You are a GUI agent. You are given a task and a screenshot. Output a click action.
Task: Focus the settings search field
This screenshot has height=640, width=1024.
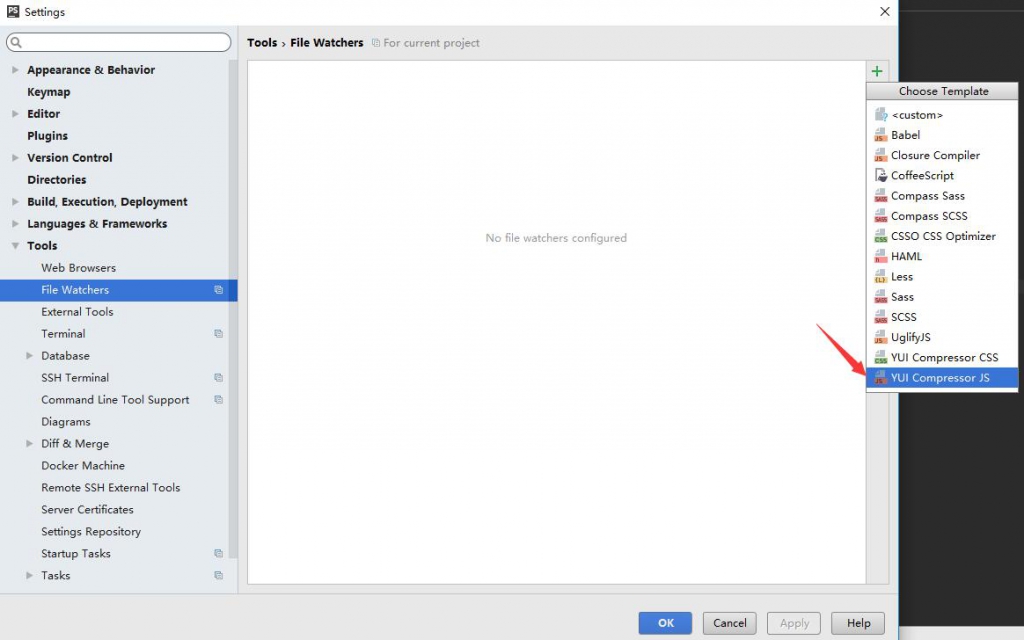119,42
